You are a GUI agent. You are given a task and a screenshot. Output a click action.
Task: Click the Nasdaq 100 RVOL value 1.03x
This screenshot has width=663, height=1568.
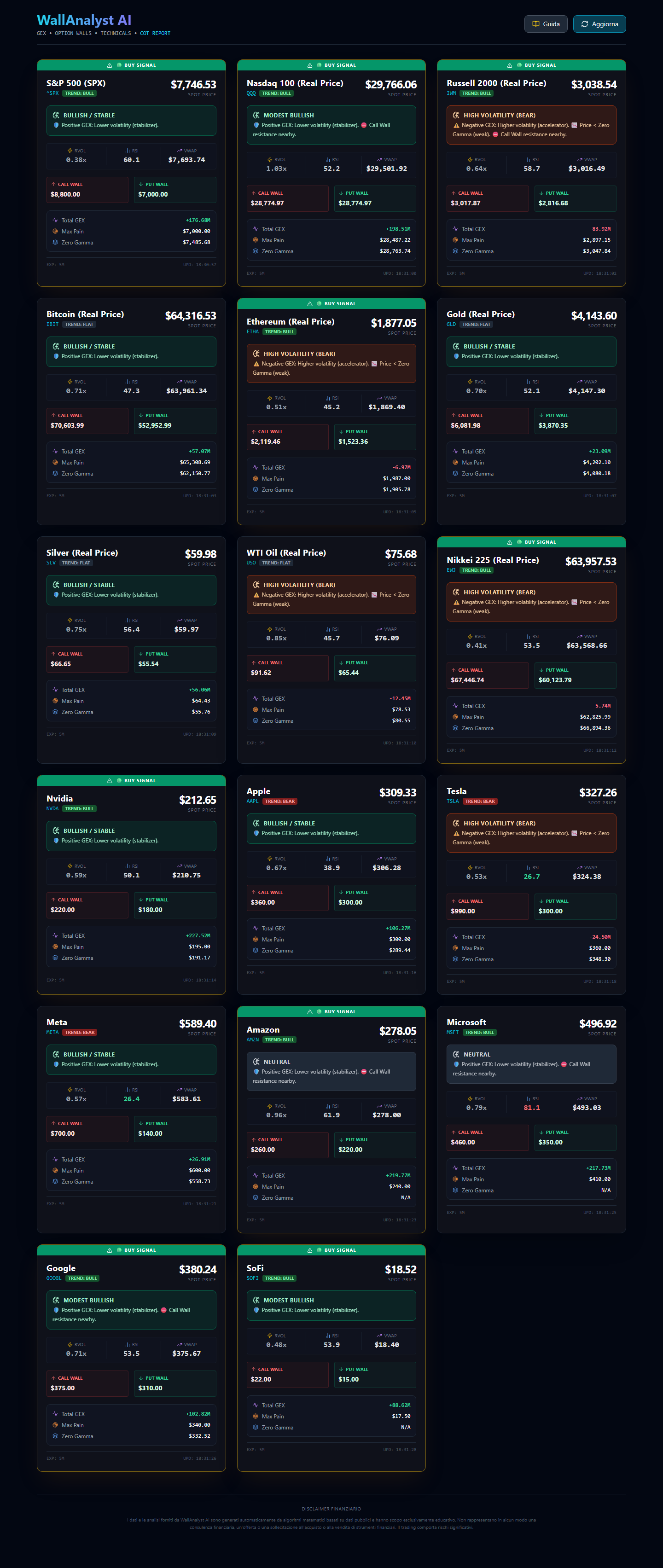[x=276, y=168]
